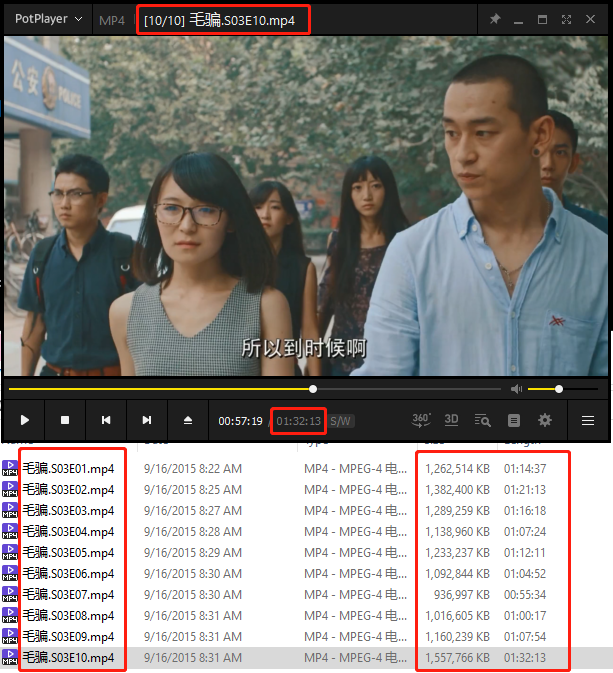Select file 毛骗.S03E10.mp4 in list
This screenshot has height=673, width=613.
68,658
